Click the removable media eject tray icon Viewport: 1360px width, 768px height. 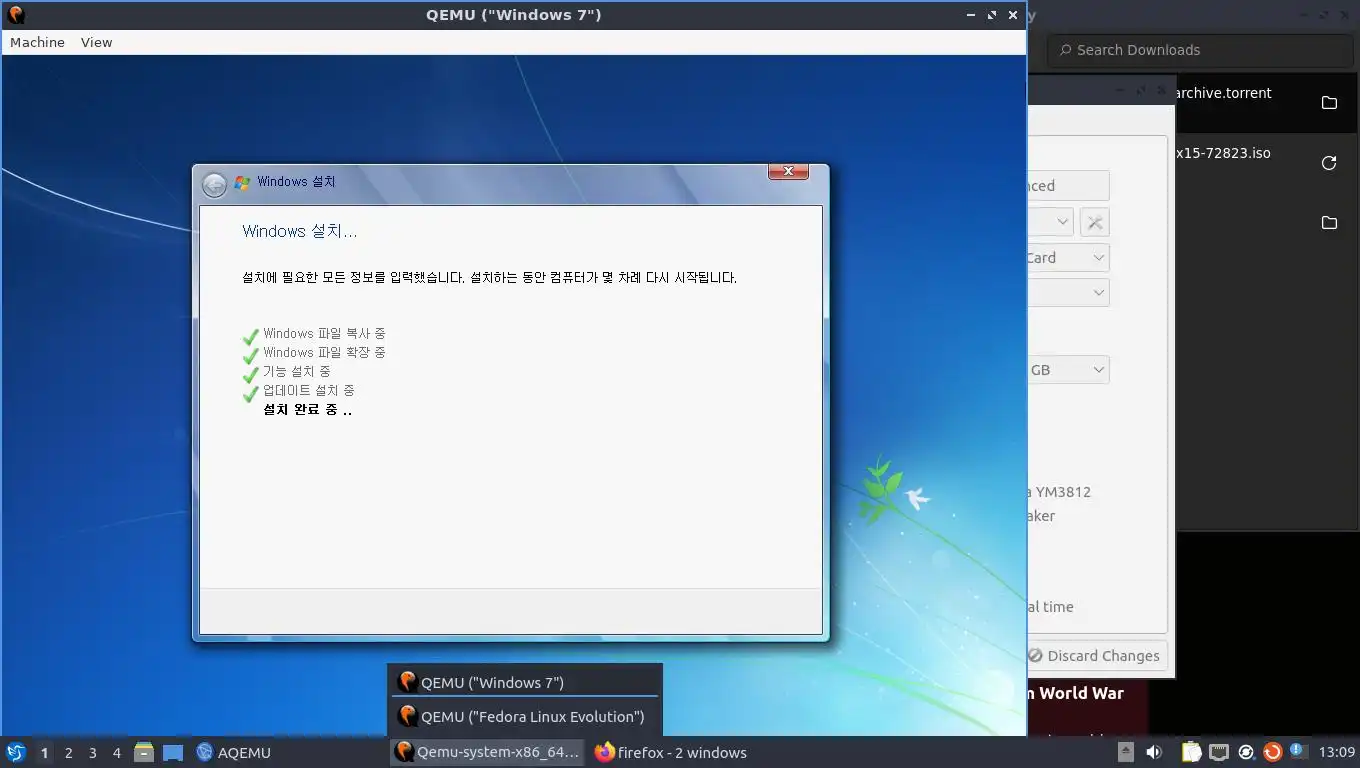point(1125,752)
